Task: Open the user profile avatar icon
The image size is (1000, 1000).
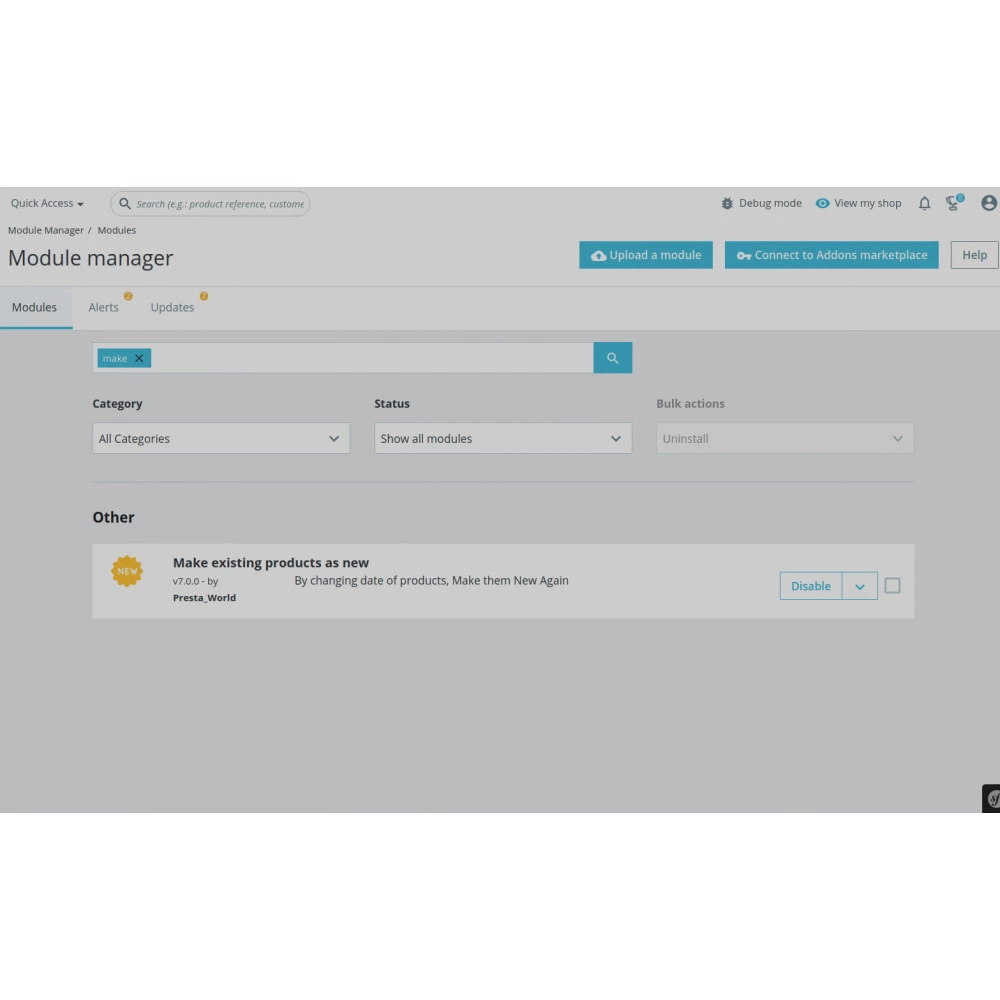Action: pos(989,203)
